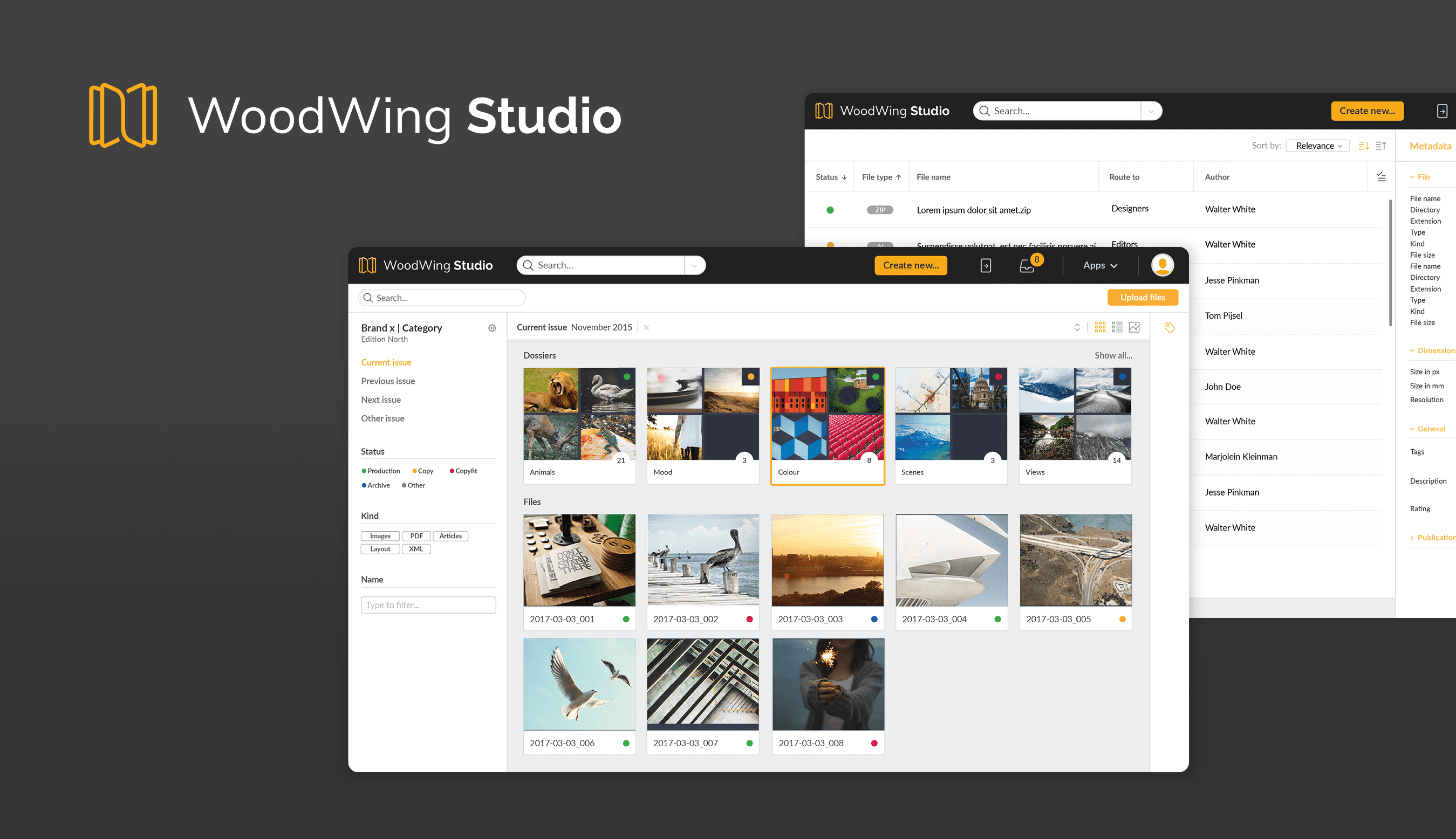Collapse the File metadata section
The image size is (1456, 839).
coord(1419,177)
